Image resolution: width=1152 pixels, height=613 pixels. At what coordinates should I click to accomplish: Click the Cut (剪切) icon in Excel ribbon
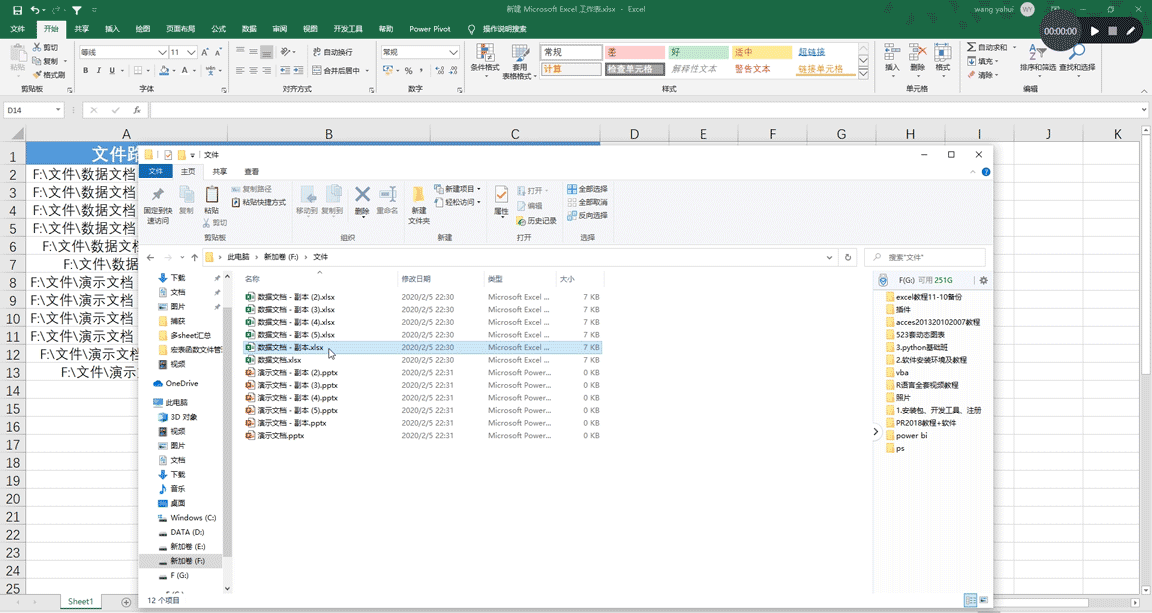point(37,47)
